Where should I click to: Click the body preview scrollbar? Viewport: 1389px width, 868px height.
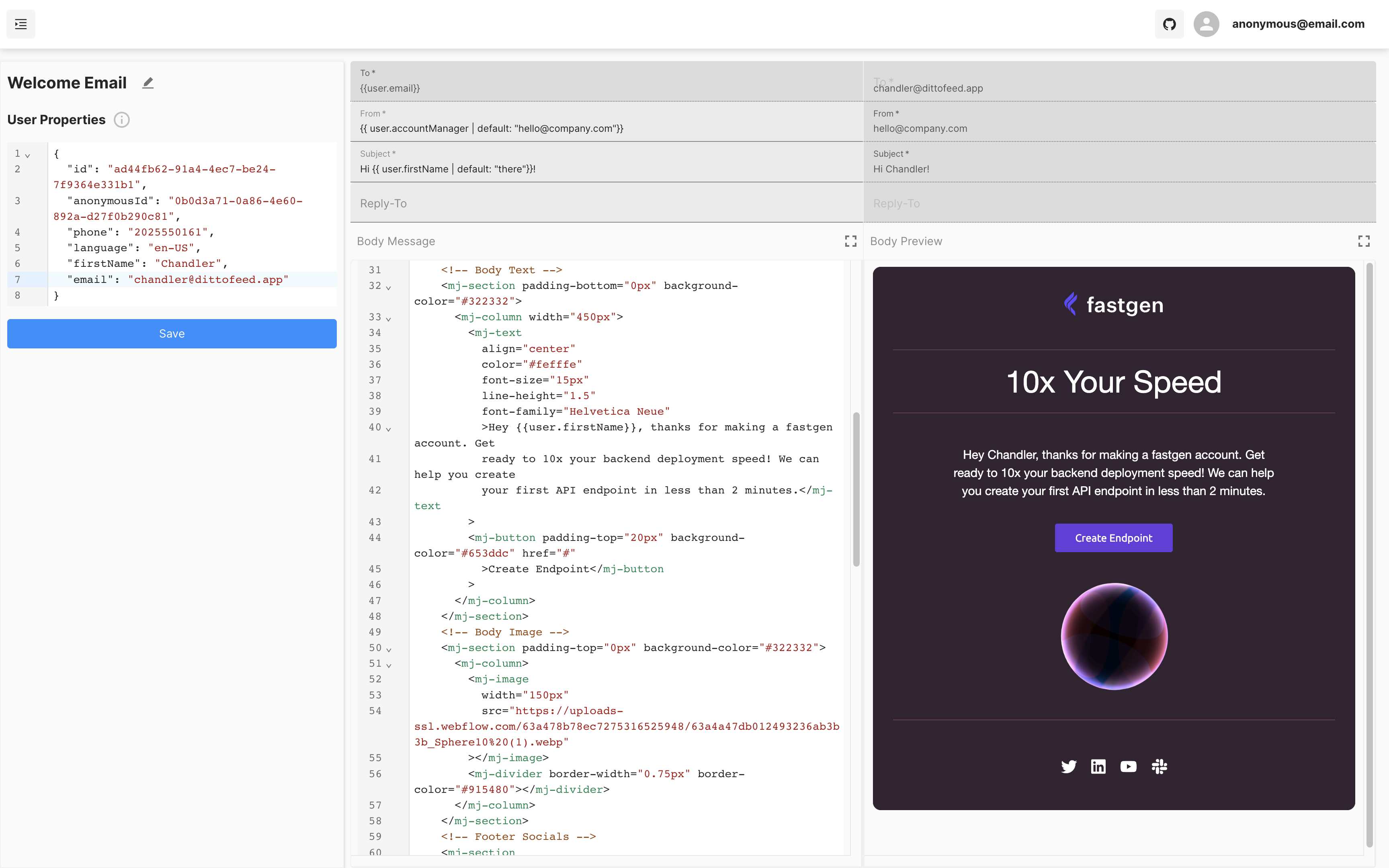click(1369, 555)
